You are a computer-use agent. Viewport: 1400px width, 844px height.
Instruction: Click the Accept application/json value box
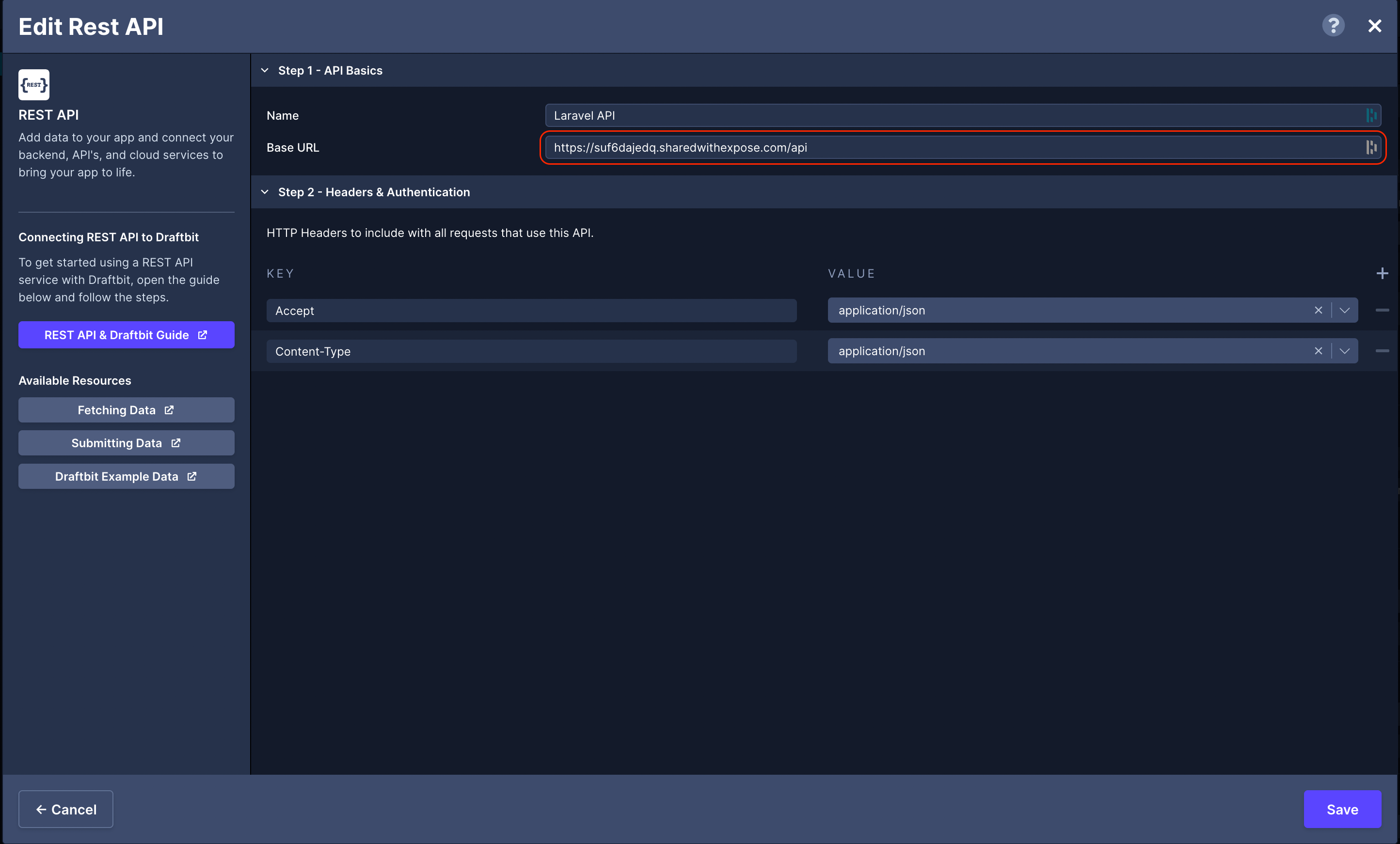coord(1093,310)
